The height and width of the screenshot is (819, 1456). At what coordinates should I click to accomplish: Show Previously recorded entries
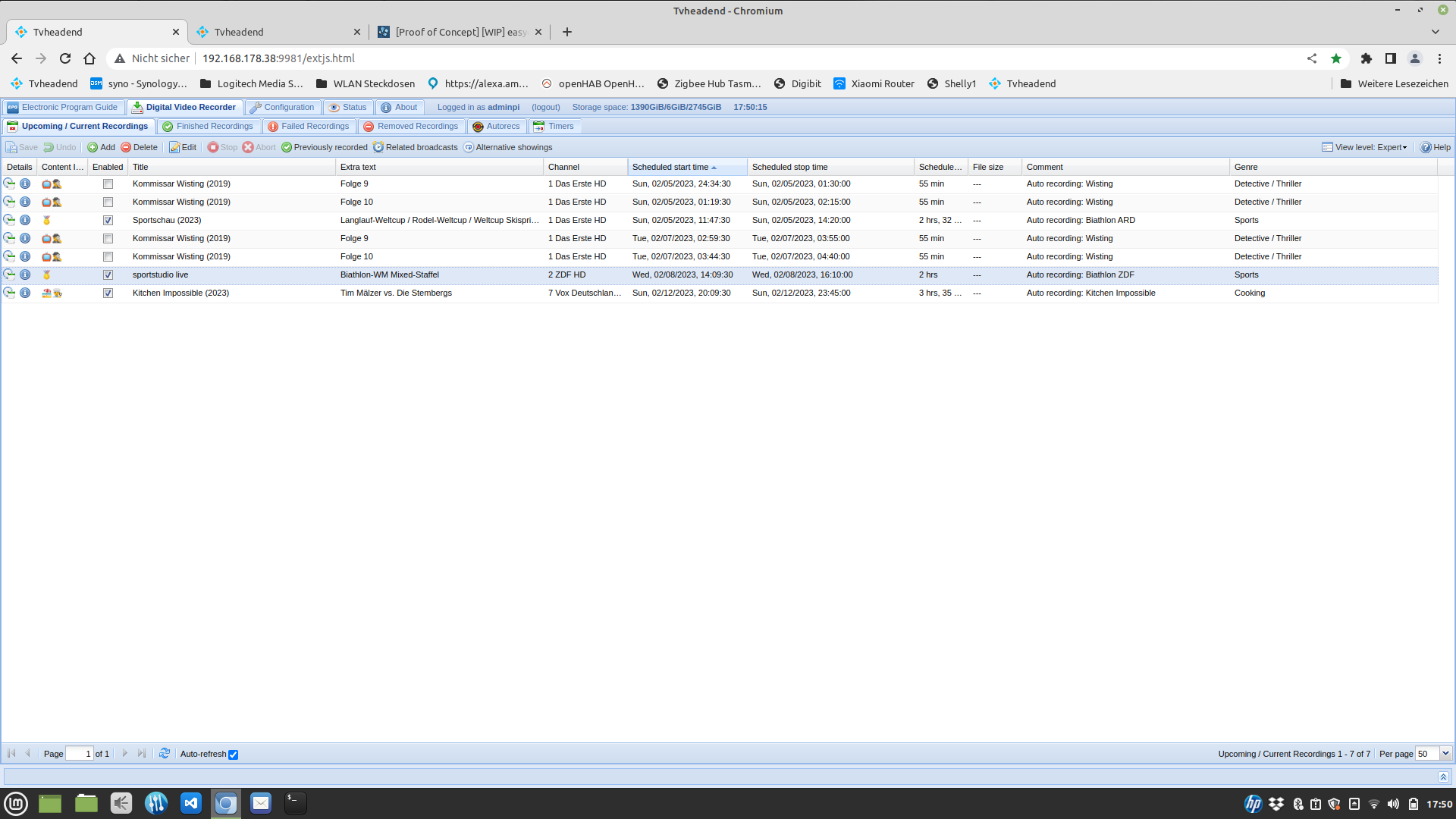click(x=324, y=147)
